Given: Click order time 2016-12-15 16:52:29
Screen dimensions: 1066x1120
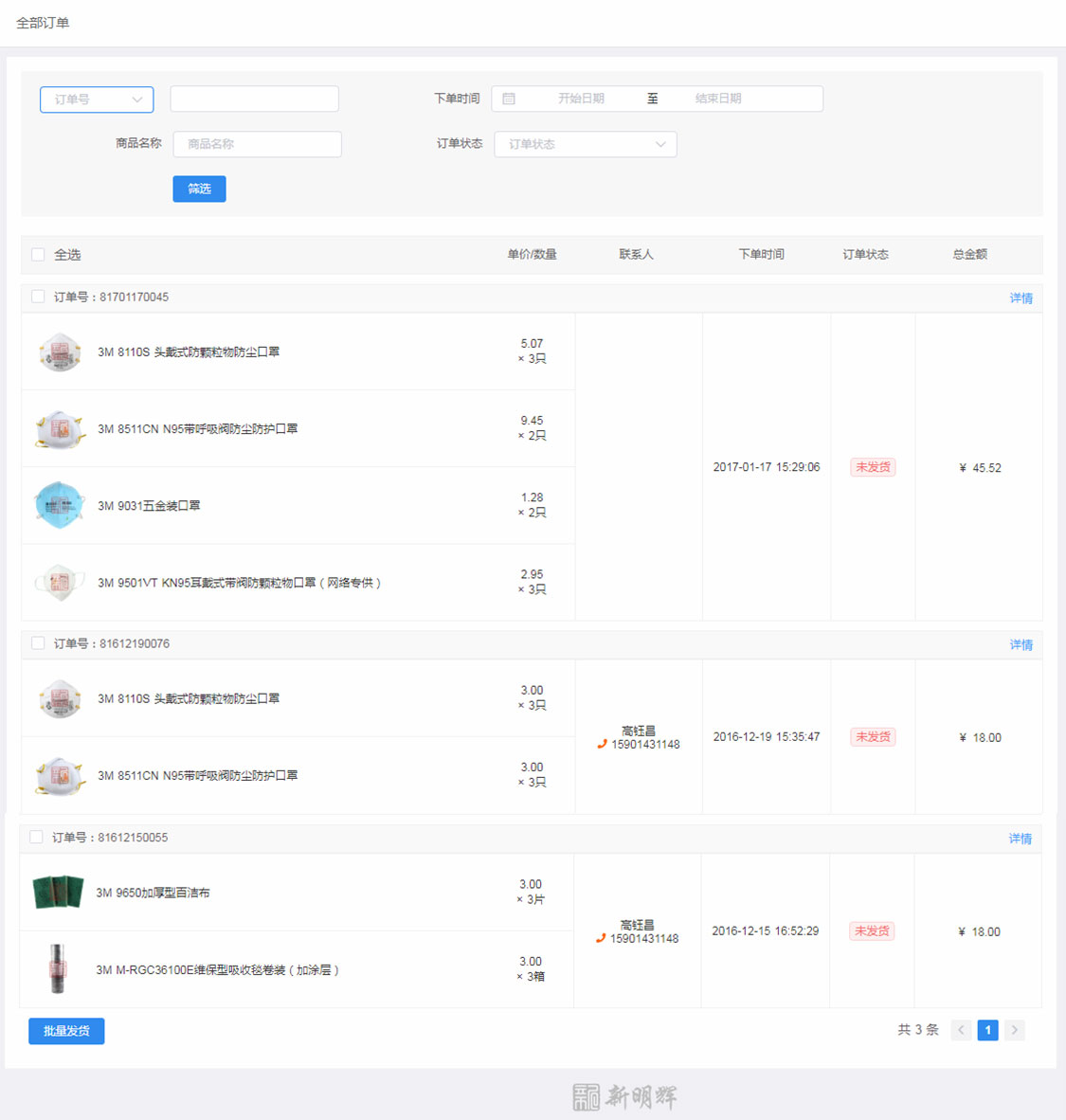Looking at the screenshot, I should coord(766,930).
